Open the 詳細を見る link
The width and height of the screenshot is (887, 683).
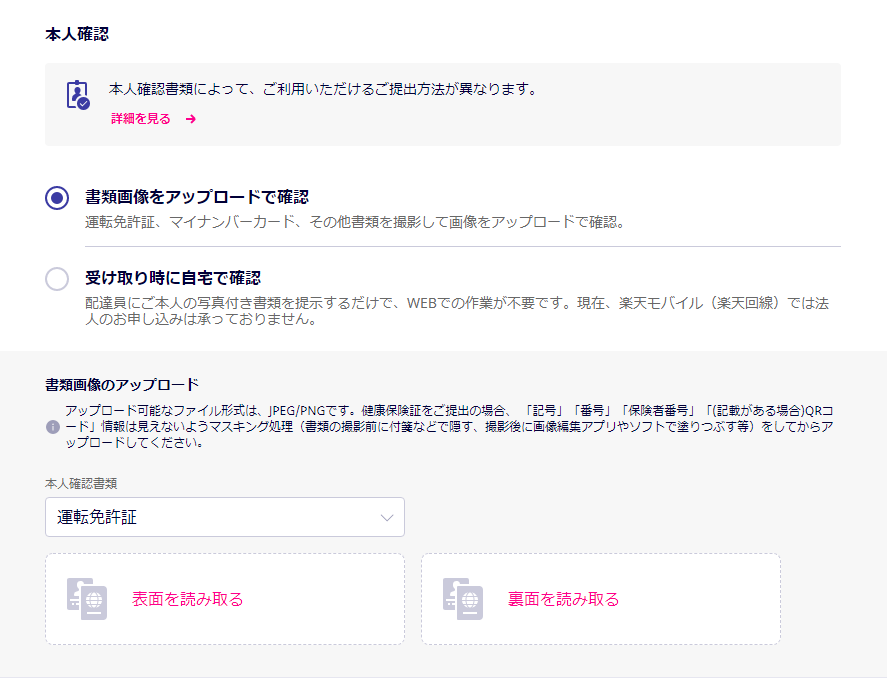[x=141, y=119]
